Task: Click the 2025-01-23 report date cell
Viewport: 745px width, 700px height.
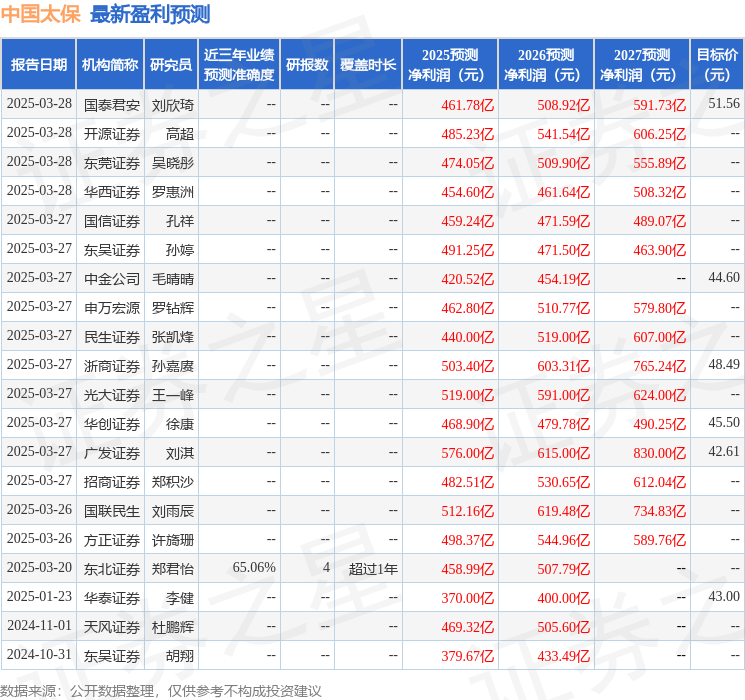Action: [x=39, y=597]
